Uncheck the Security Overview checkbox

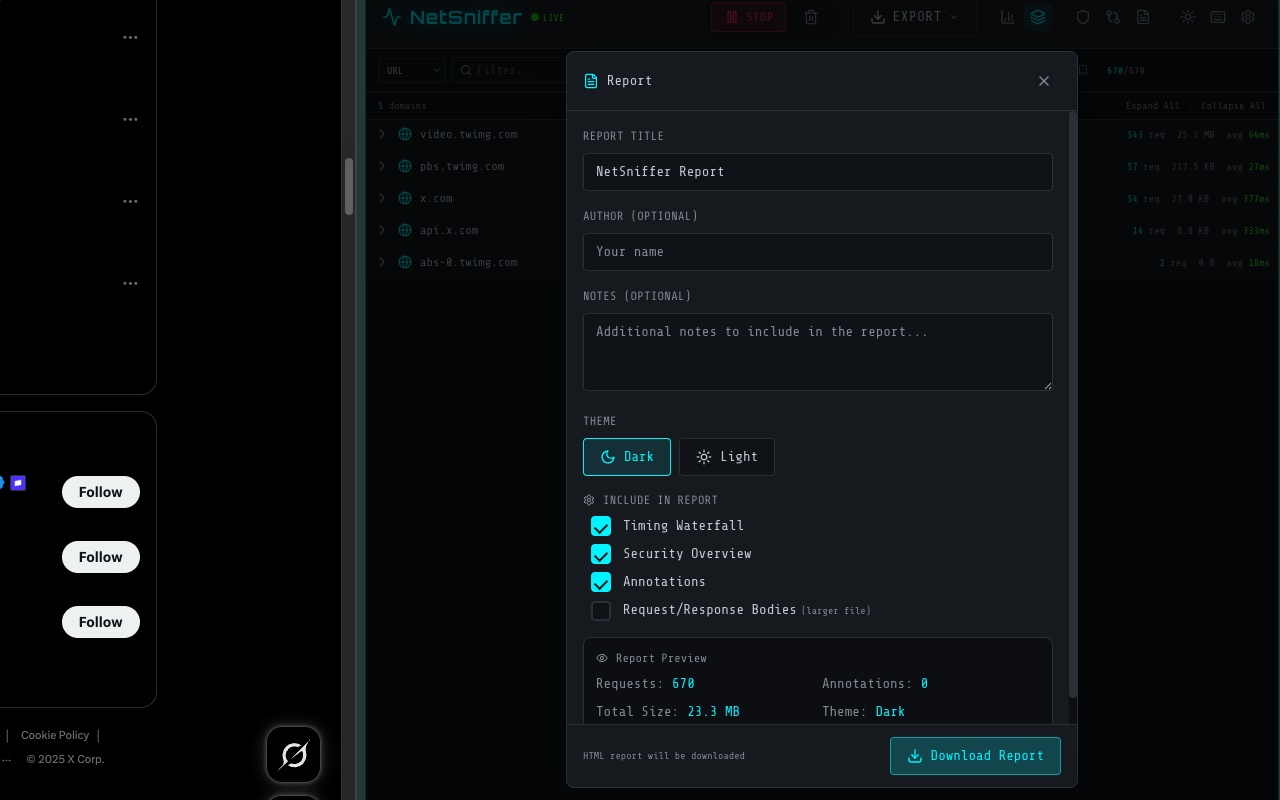601,554
